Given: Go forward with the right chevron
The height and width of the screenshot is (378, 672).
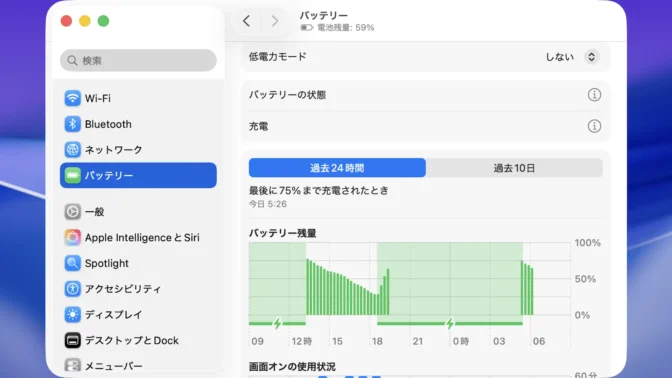Looking at the screenshot, I should tap(275, 21).
